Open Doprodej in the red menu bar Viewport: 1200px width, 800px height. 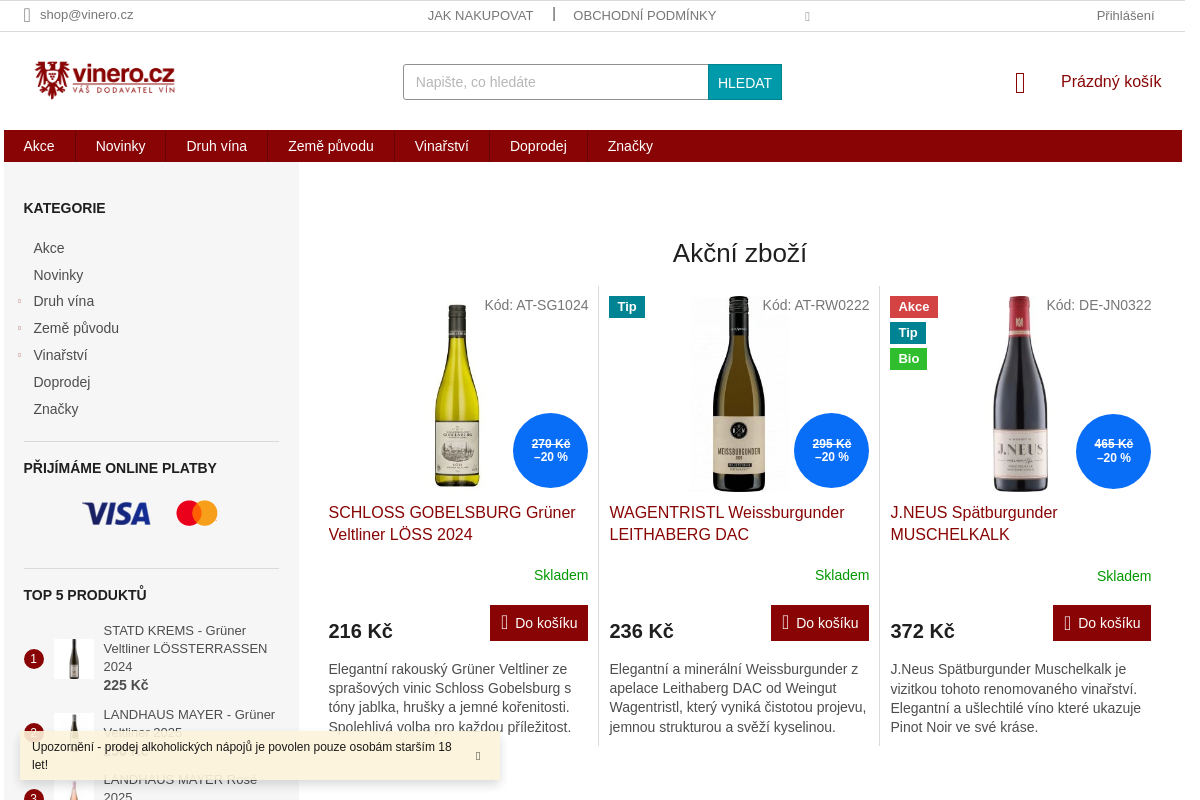click(538, 146)
